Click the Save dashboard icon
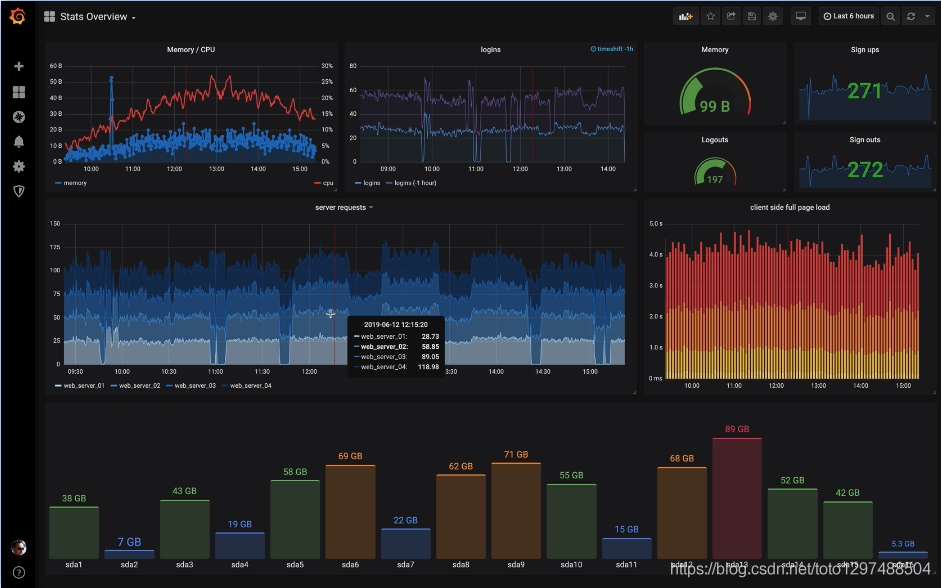The height and width of the screenshot is (588, 941). coord(751,16)
